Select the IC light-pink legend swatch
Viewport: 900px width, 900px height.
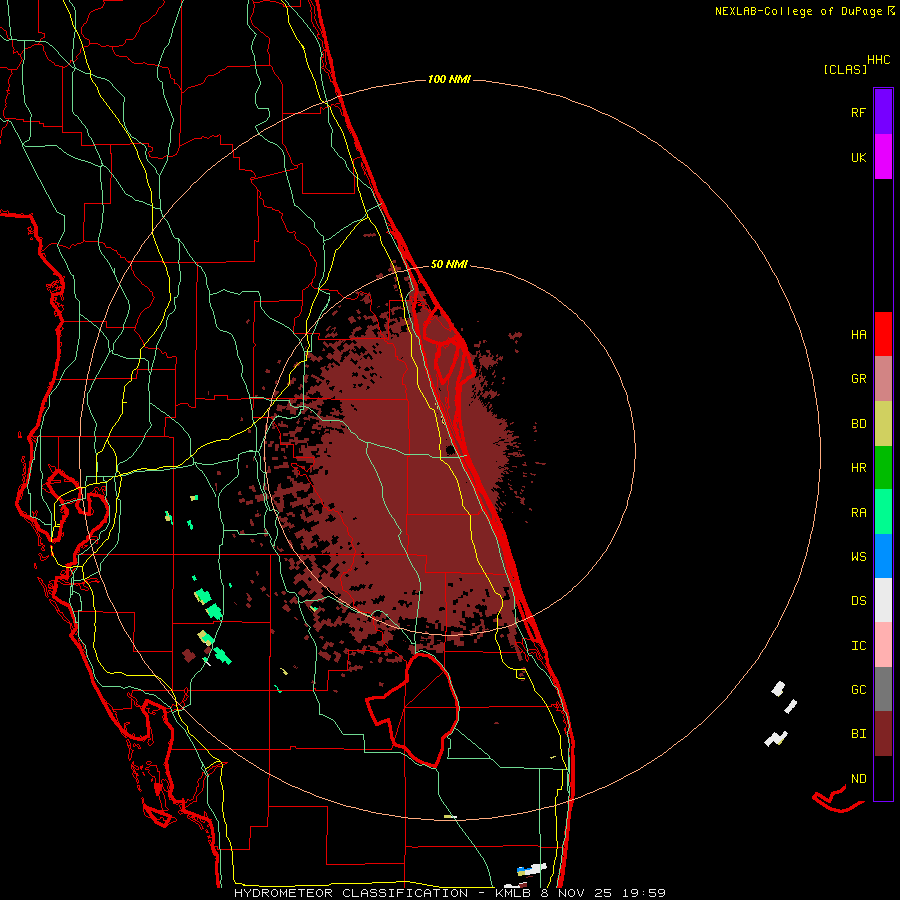pos(883,645)
